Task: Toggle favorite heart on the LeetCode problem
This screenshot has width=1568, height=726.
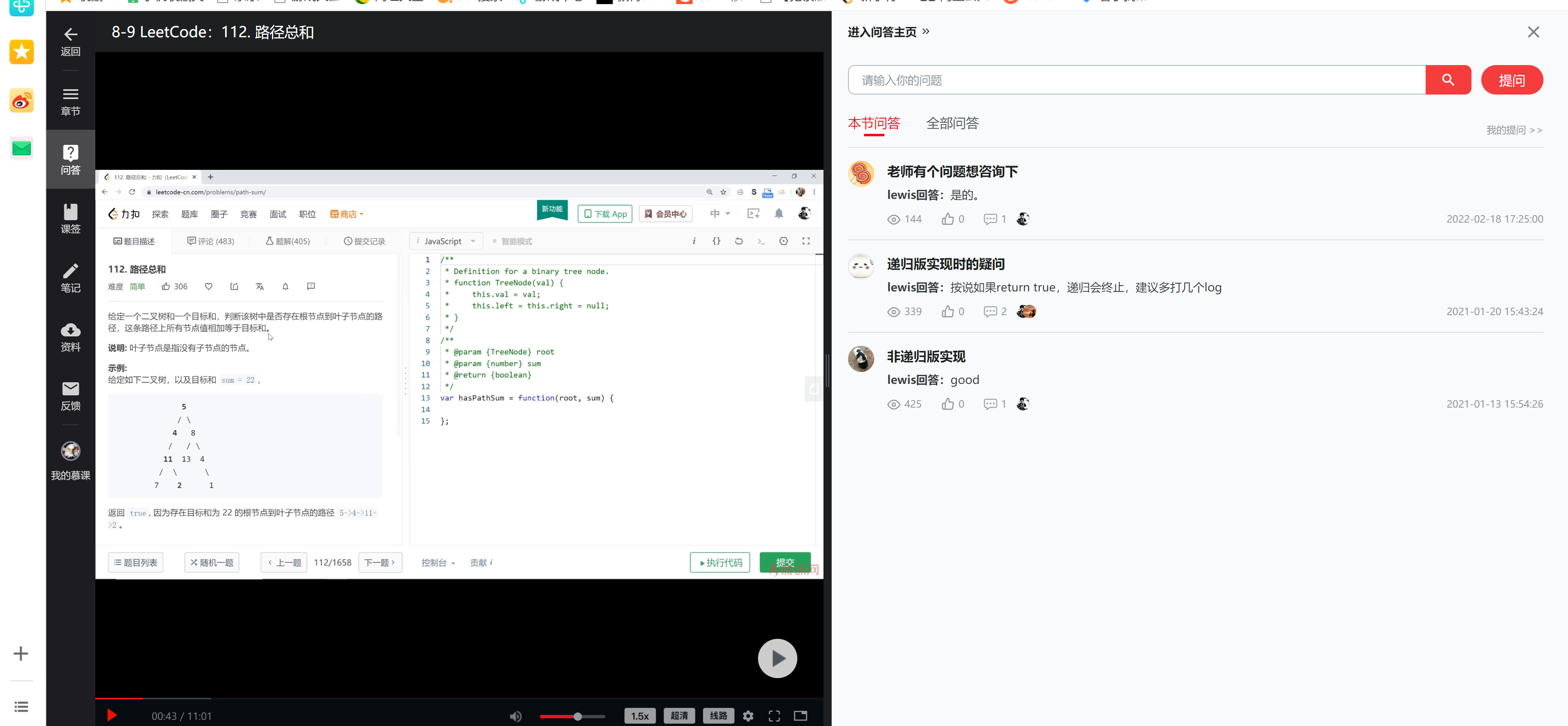Action: coord(208,286)
